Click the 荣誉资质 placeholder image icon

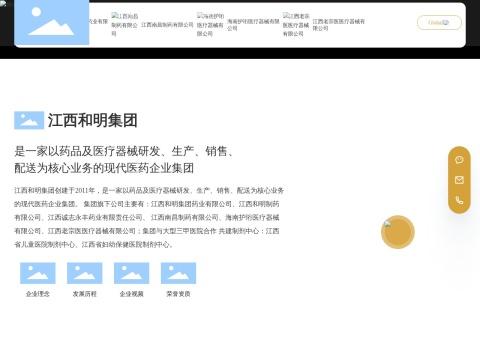click(178, 273)
